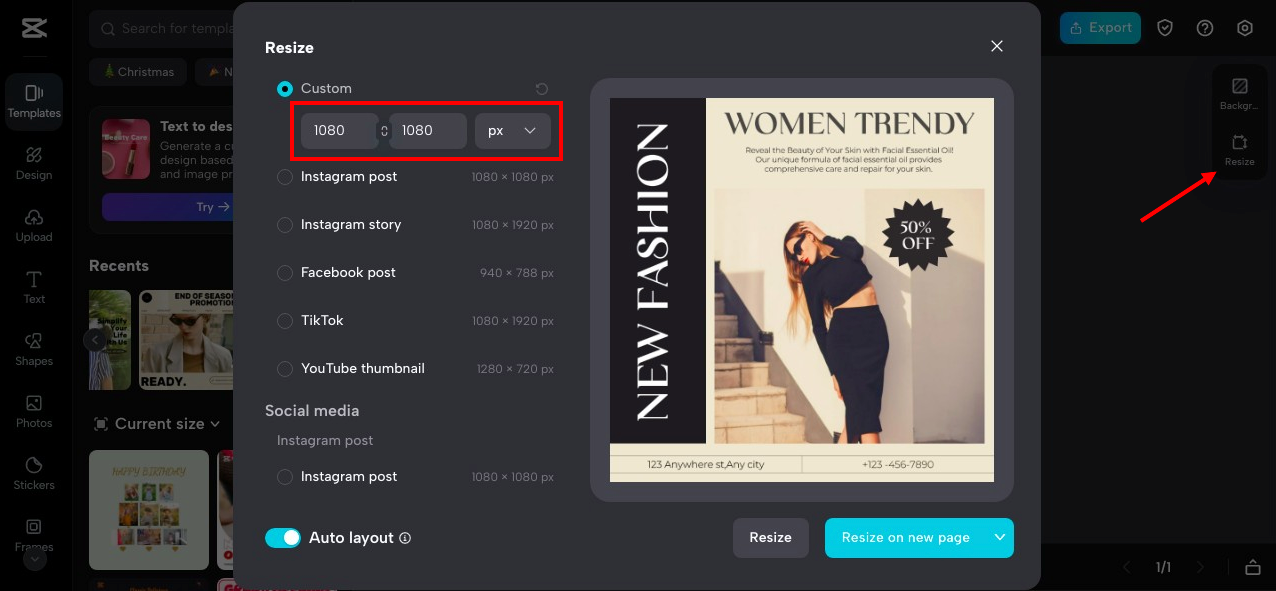1276x591 pixels.
Task: Click the width input field
Action: click(340, 131)
